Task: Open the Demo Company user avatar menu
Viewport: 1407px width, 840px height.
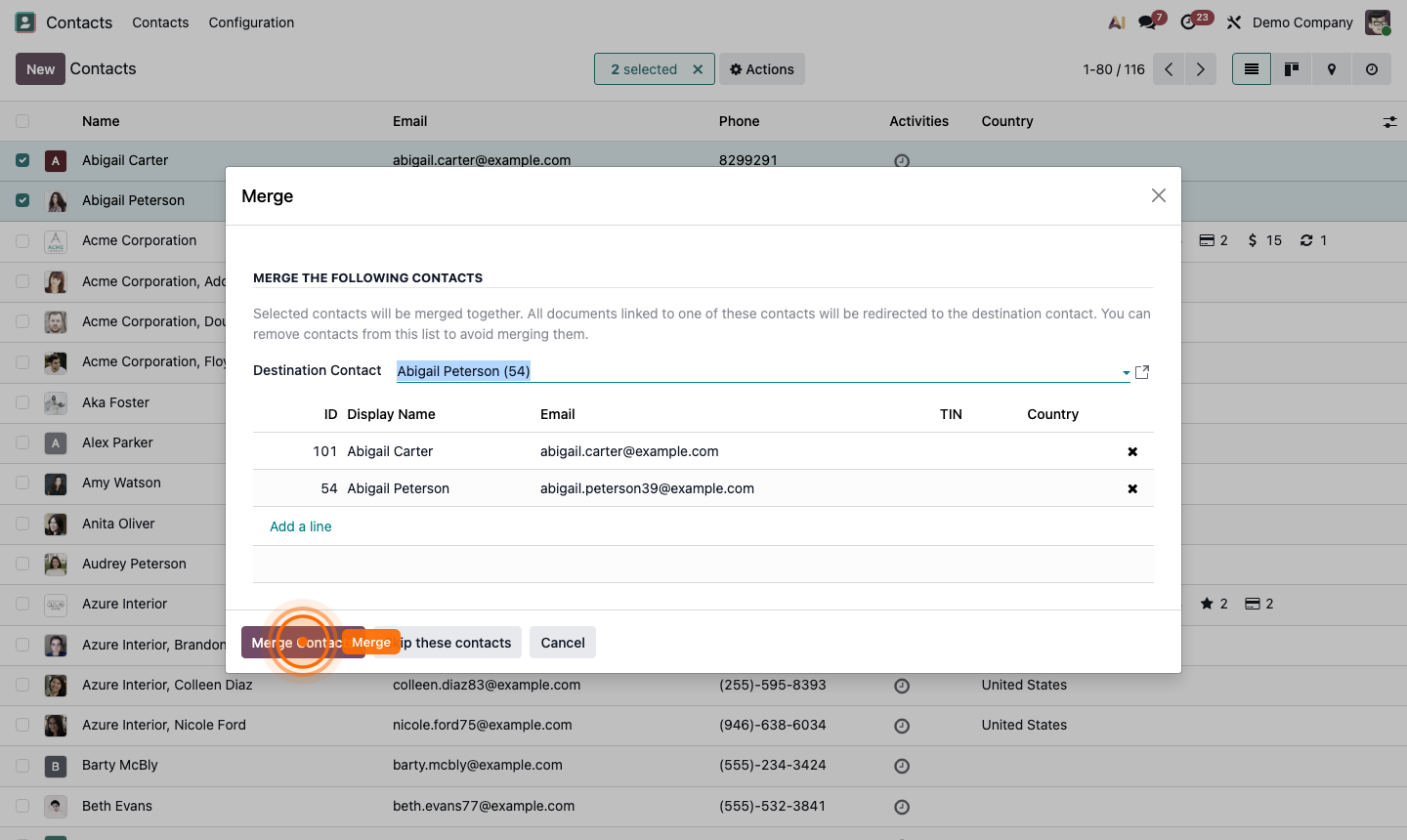Action: coord(1377,21)
